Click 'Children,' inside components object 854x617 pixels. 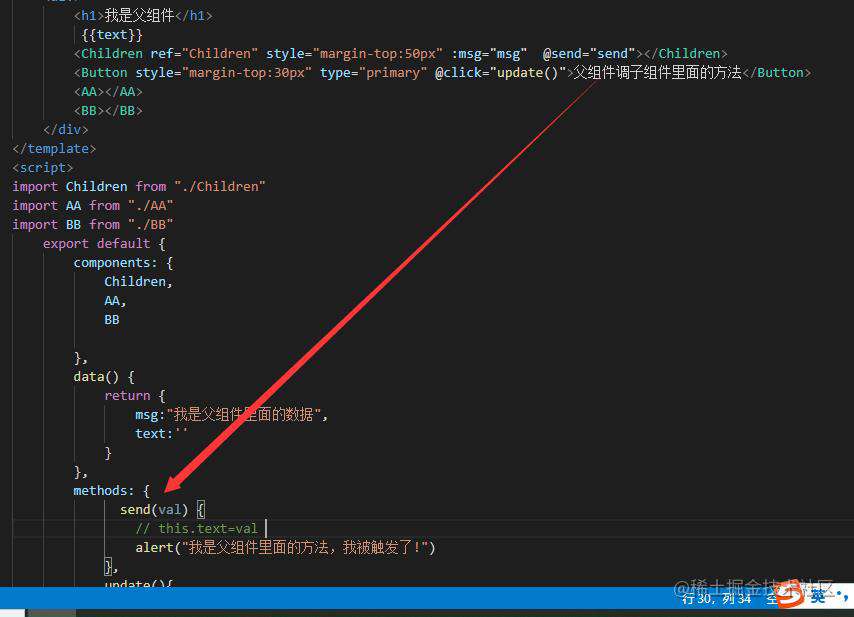pos(138,282)
